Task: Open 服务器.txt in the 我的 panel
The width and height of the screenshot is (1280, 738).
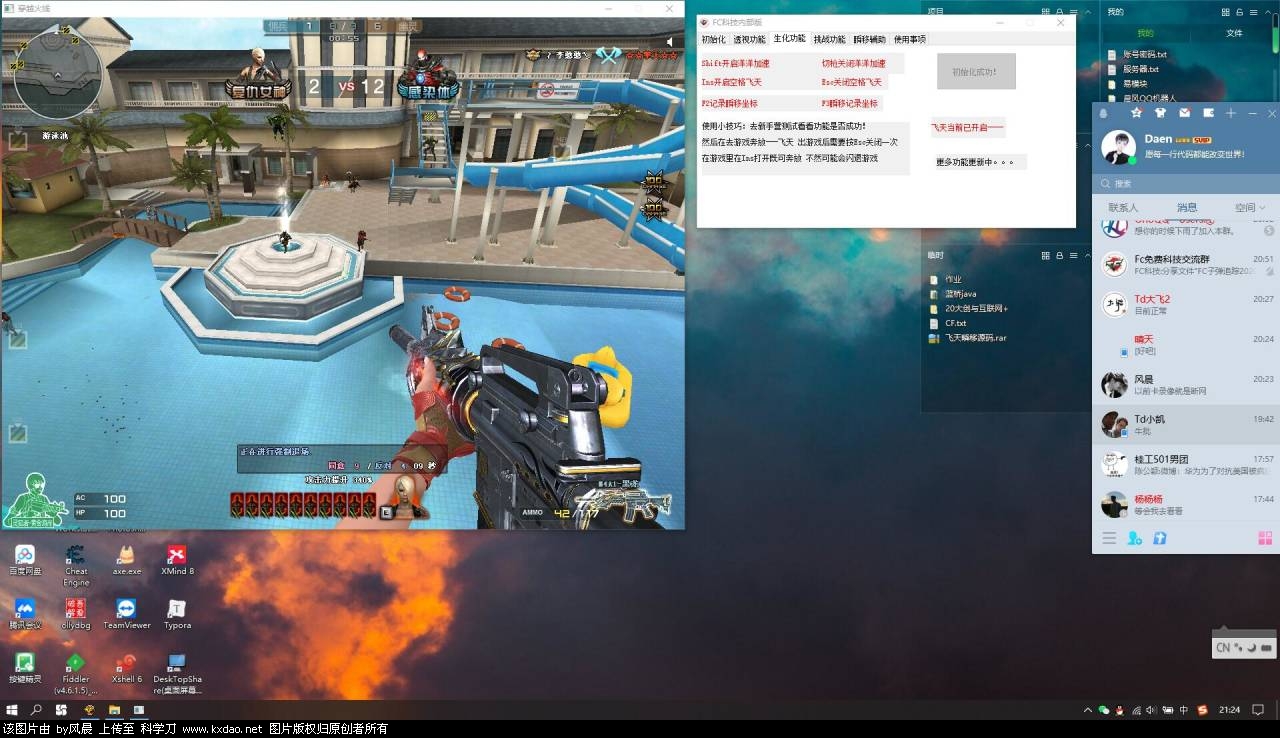Action: tap(1134, 69)
